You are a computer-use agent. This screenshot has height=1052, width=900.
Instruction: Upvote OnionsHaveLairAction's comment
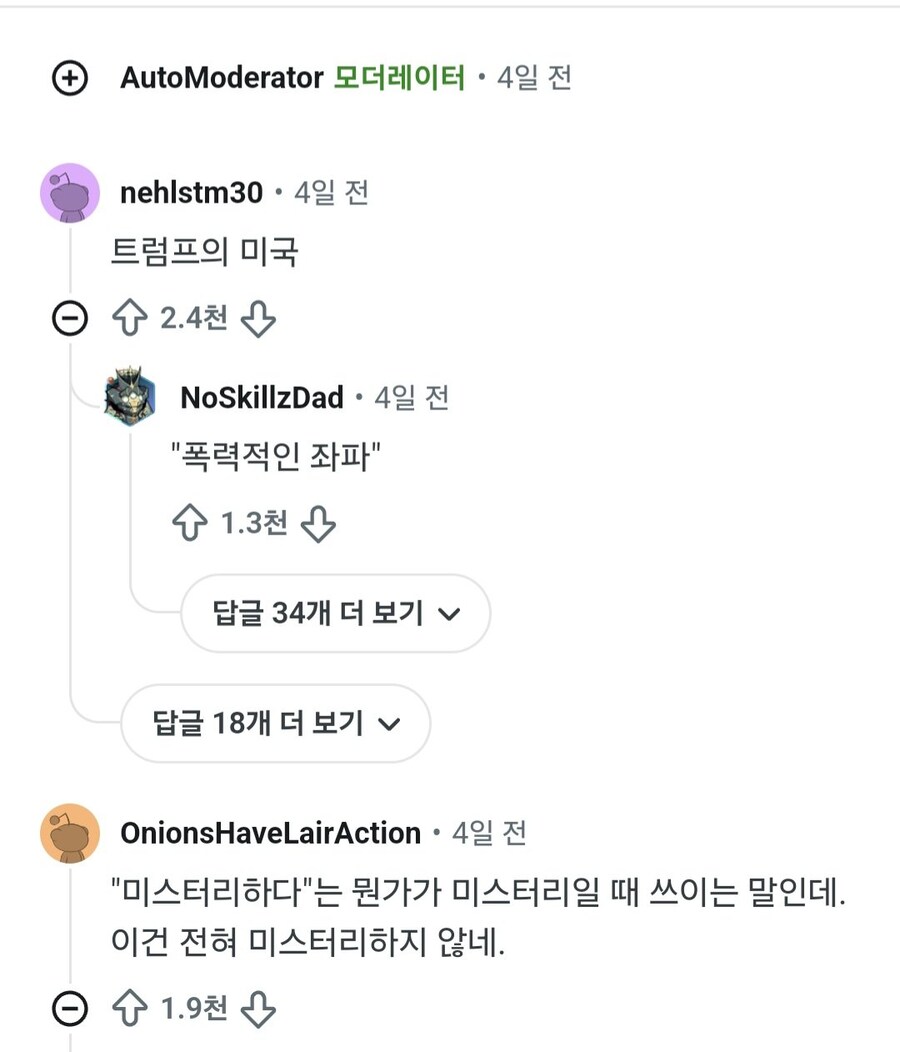128,1009
